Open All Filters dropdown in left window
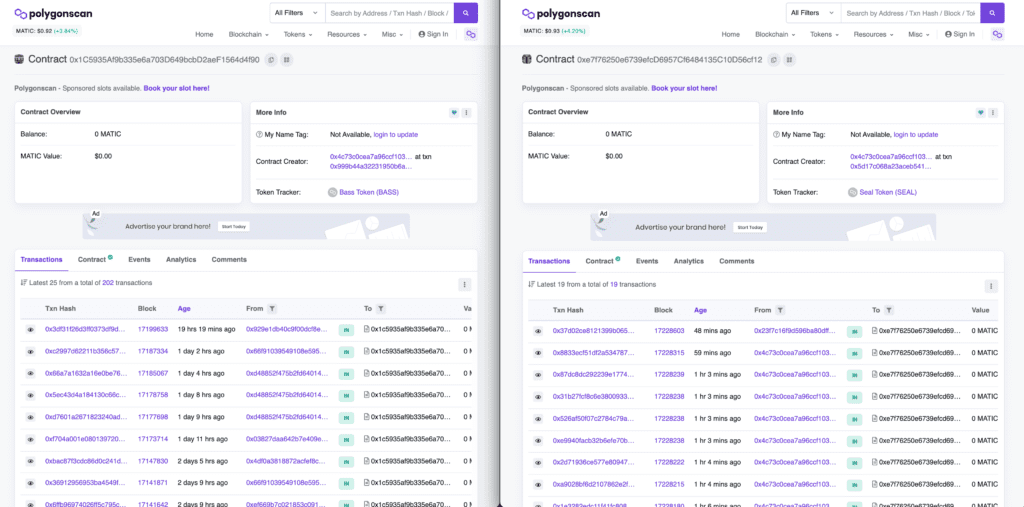 [x=296, y=12]
